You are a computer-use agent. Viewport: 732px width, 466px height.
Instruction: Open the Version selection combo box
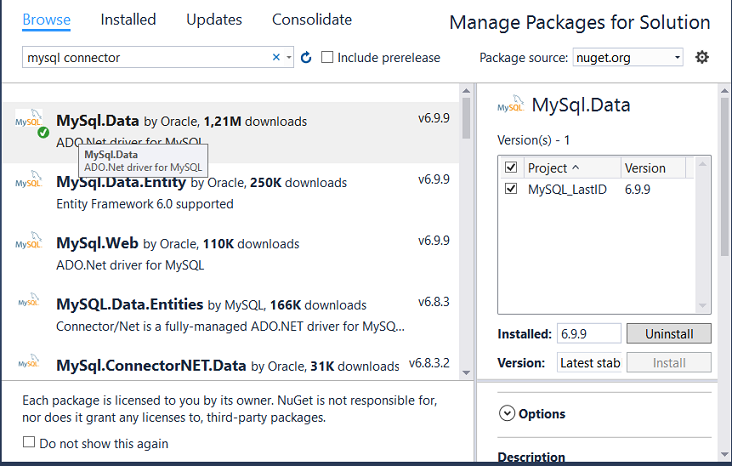point(589,363)
